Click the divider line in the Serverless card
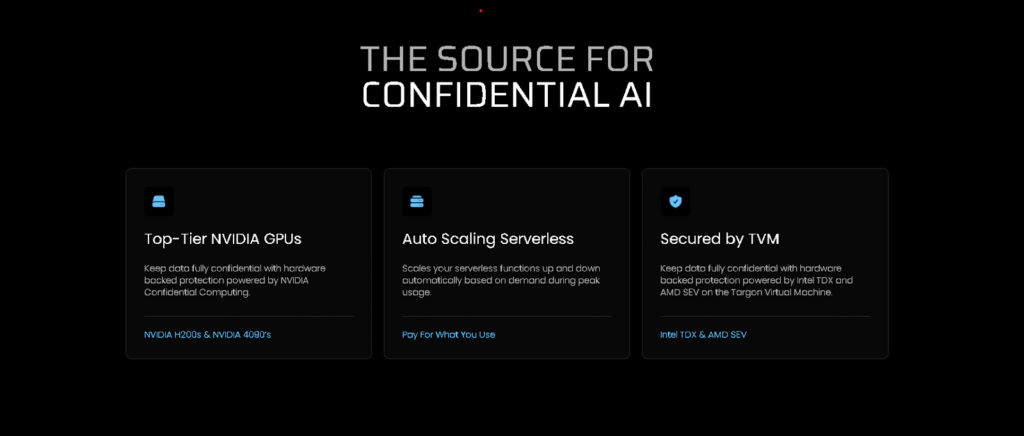The image size is (1024, 436). [x=506, y=316]
